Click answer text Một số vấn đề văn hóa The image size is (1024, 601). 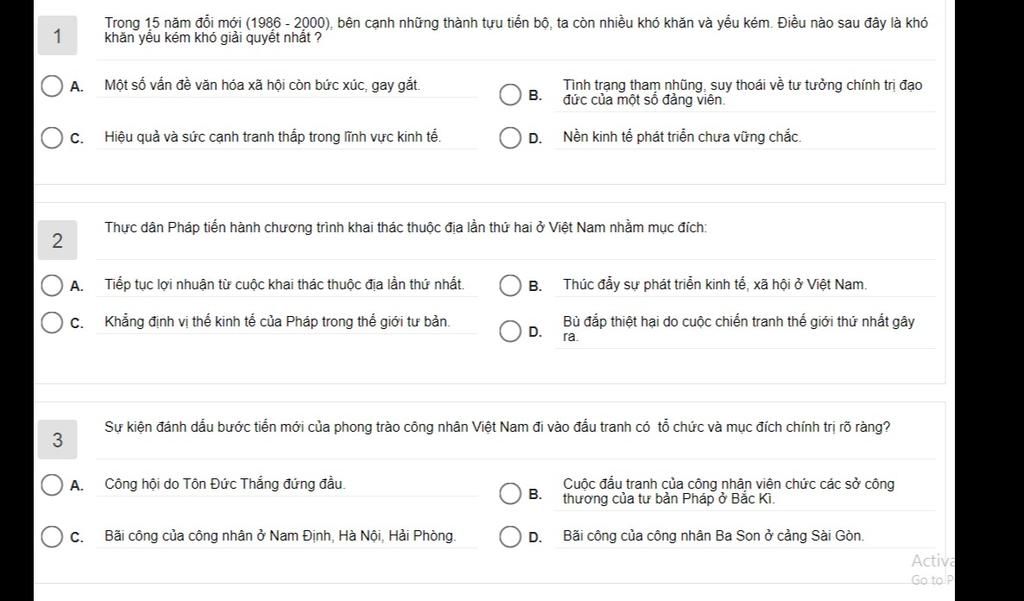tap(262, 85)
